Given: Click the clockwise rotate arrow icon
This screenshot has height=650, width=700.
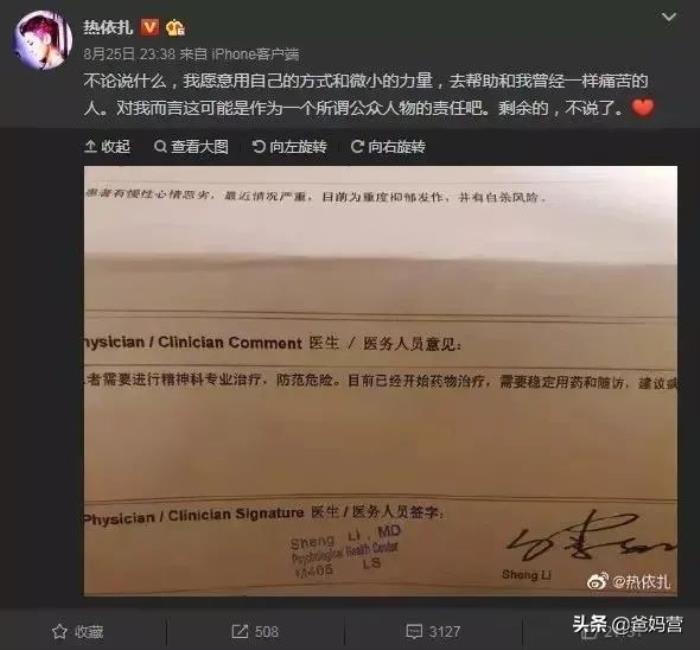Looking at the screenshot, I should pyautogui.click(x=357, y=146).
